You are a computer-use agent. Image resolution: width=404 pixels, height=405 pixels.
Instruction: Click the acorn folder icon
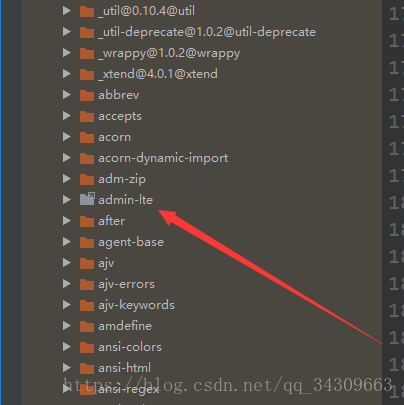pos(87,137)
